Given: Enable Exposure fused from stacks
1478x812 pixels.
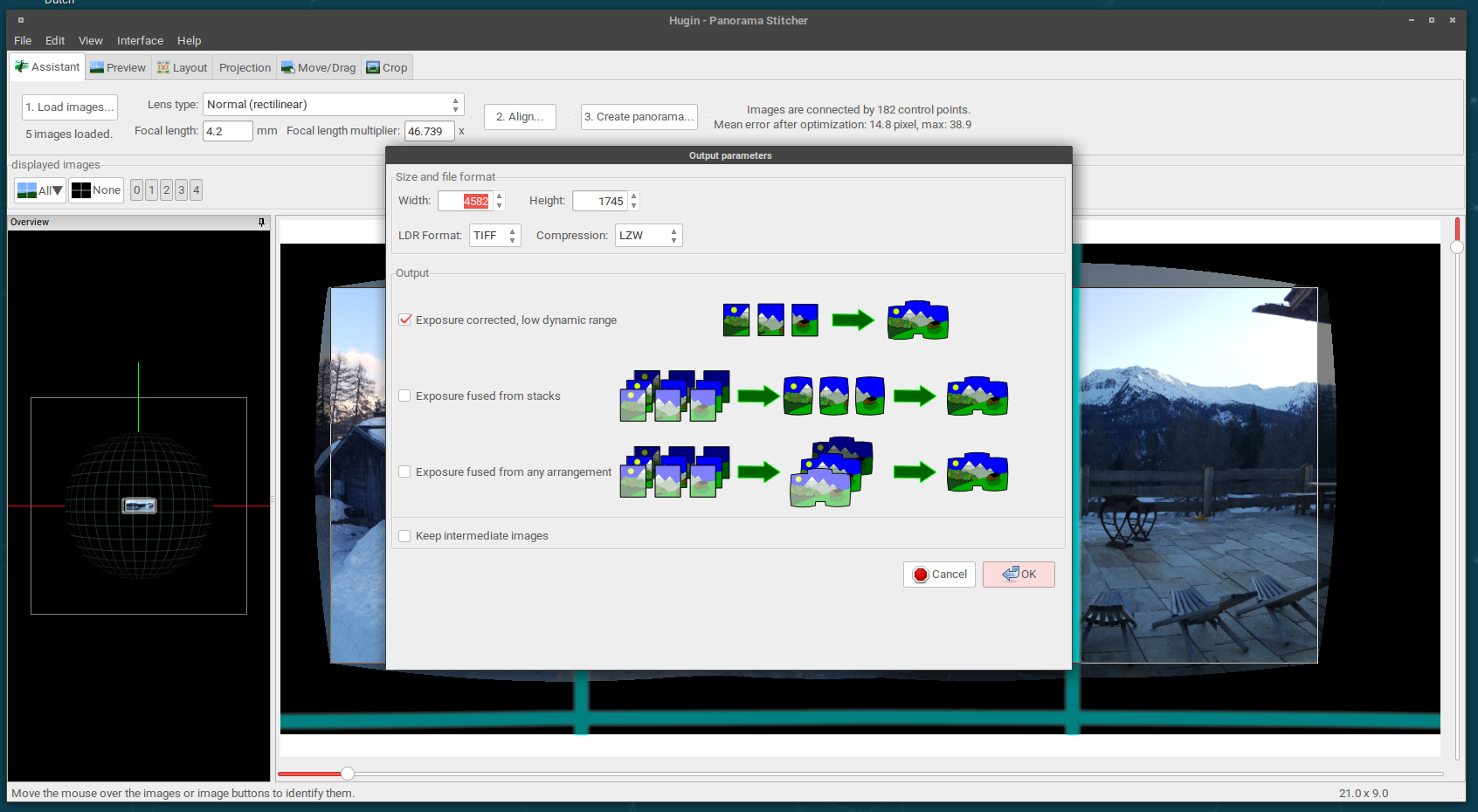Looking at the screenshot, I should point(405,396).
